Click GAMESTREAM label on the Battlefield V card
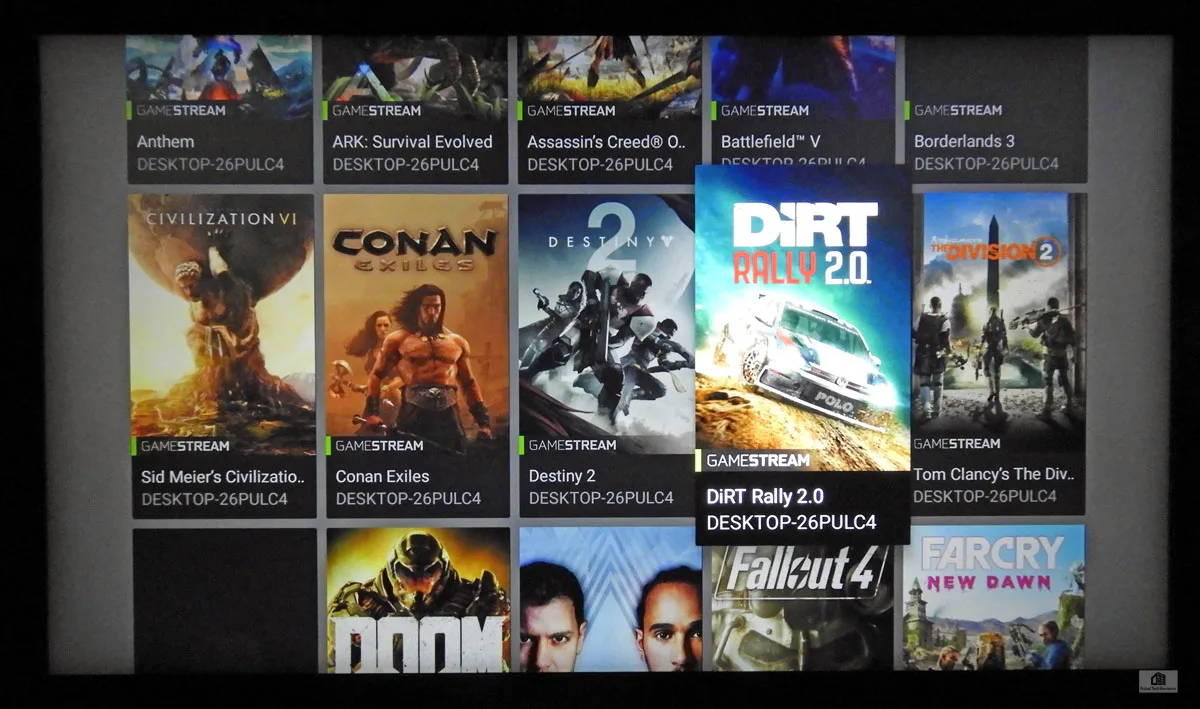 (x=765, y=111)
